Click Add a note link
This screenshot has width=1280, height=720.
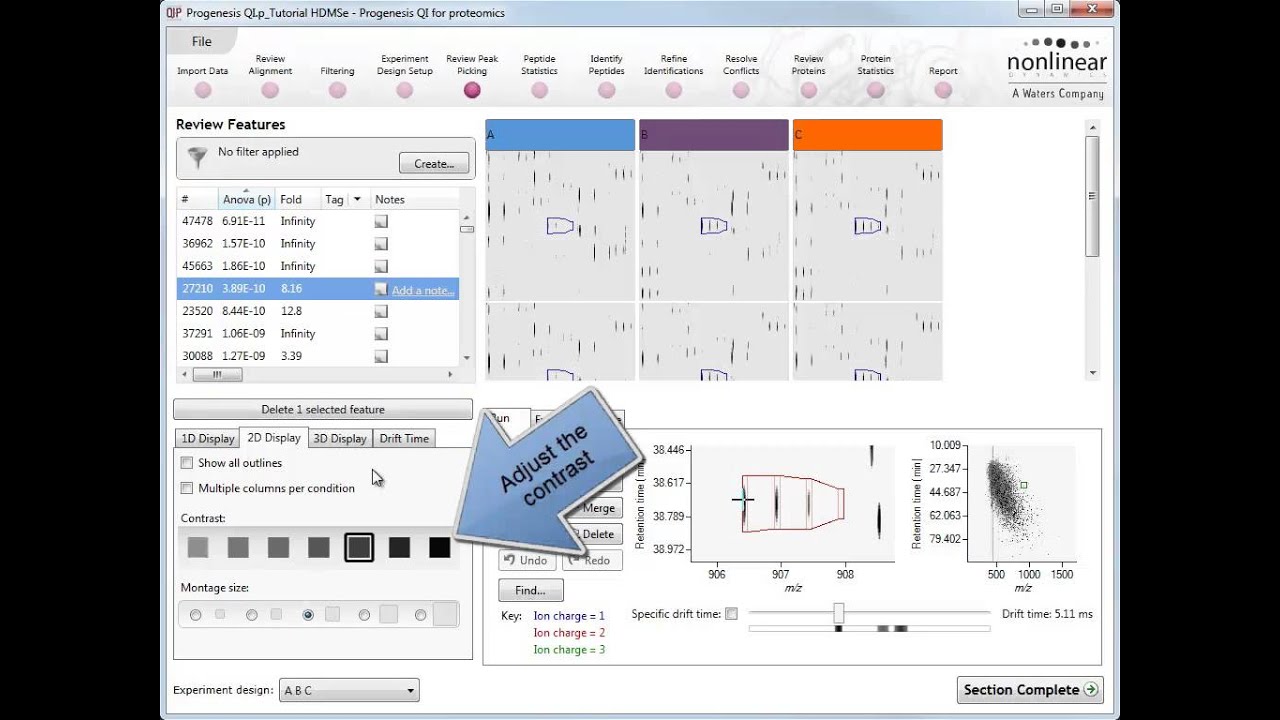423,290
